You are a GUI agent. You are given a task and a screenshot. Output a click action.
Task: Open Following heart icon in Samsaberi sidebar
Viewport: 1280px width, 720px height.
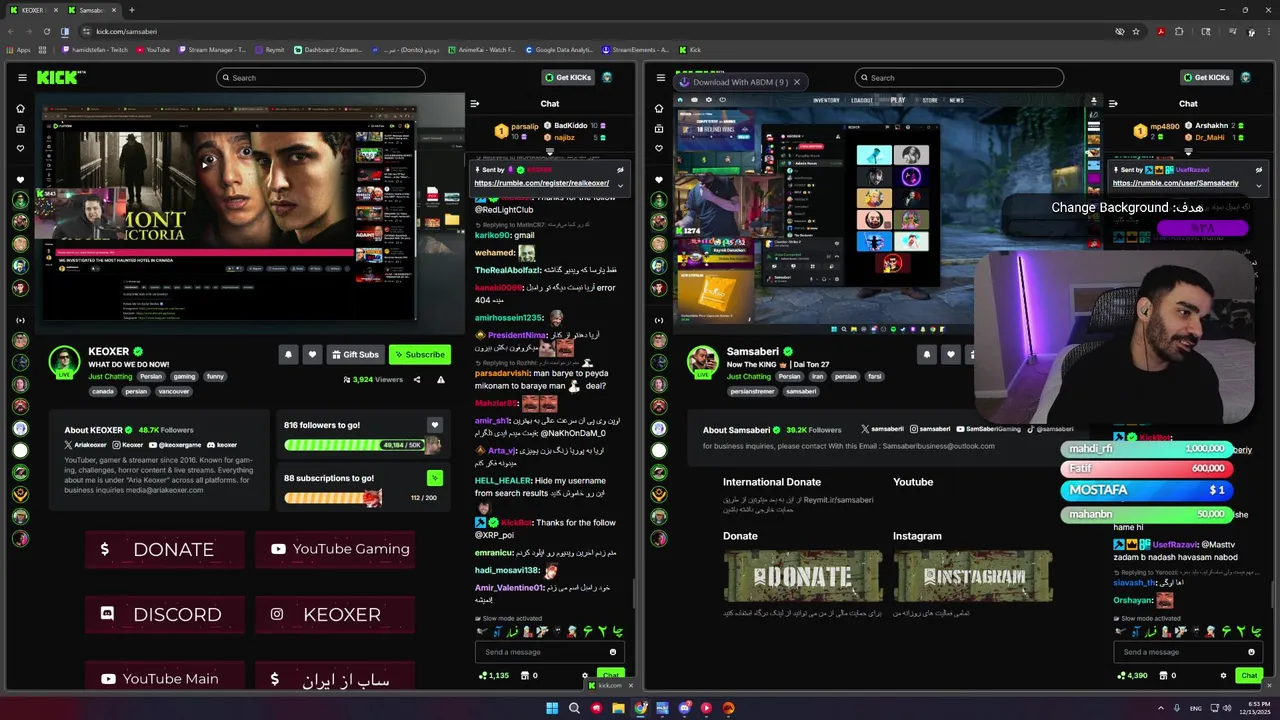(x=659, y=148)
